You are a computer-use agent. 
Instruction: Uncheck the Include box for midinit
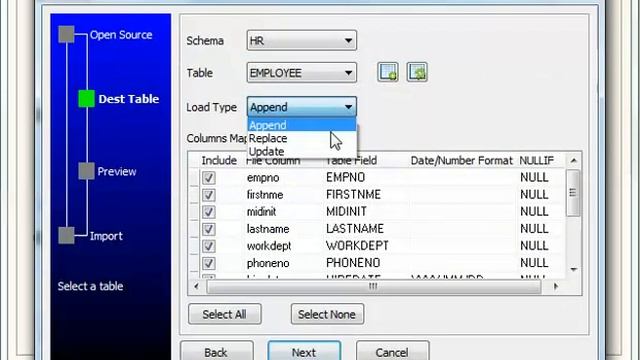point(209,212)
